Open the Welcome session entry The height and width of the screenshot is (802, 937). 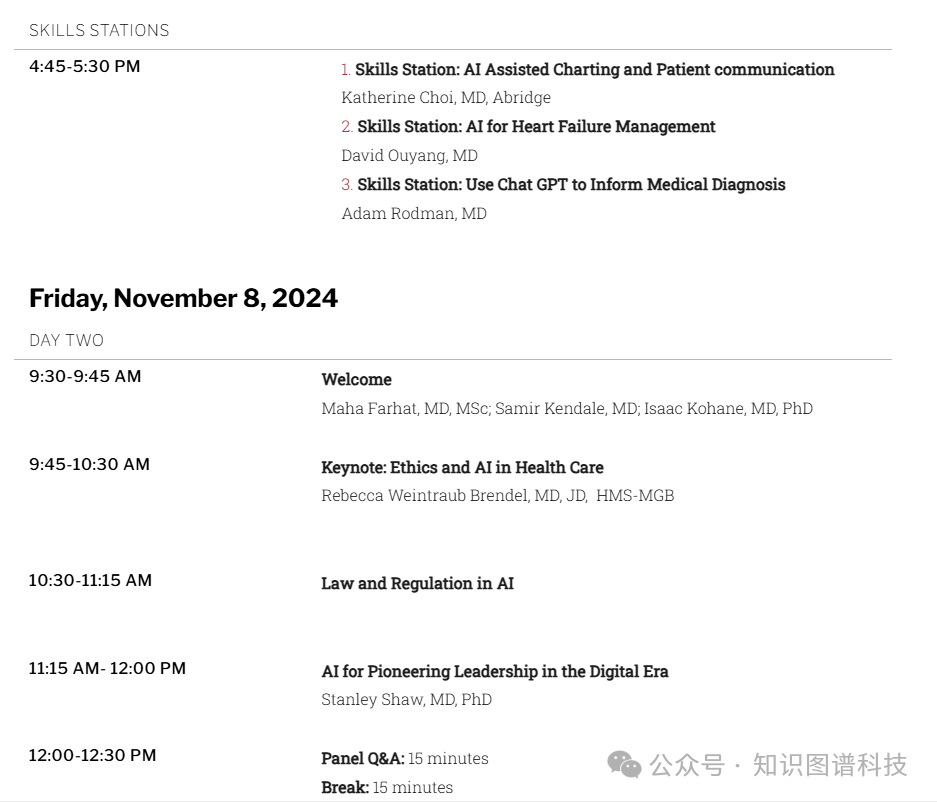tap(356, 379)
